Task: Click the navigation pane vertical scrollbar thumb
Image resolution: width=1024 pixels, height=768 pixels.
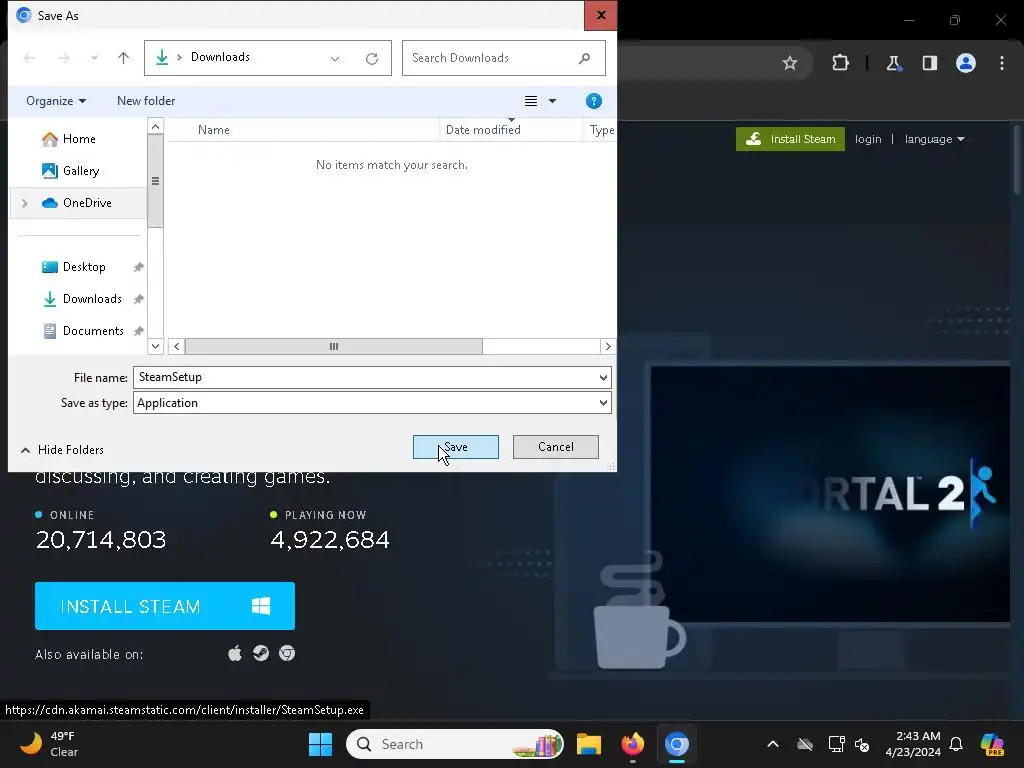Action: [155, 181]
